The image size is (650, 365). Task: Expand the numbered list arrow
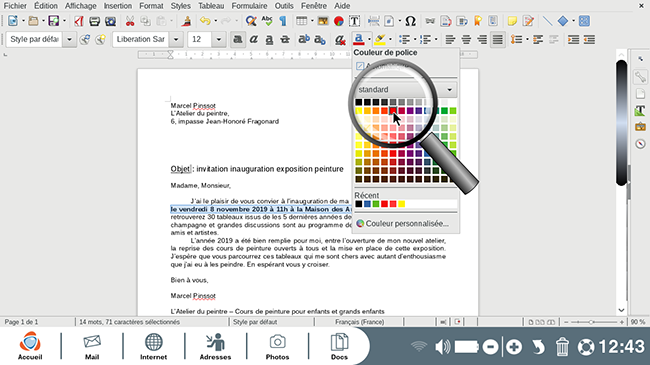pos(436,39)
